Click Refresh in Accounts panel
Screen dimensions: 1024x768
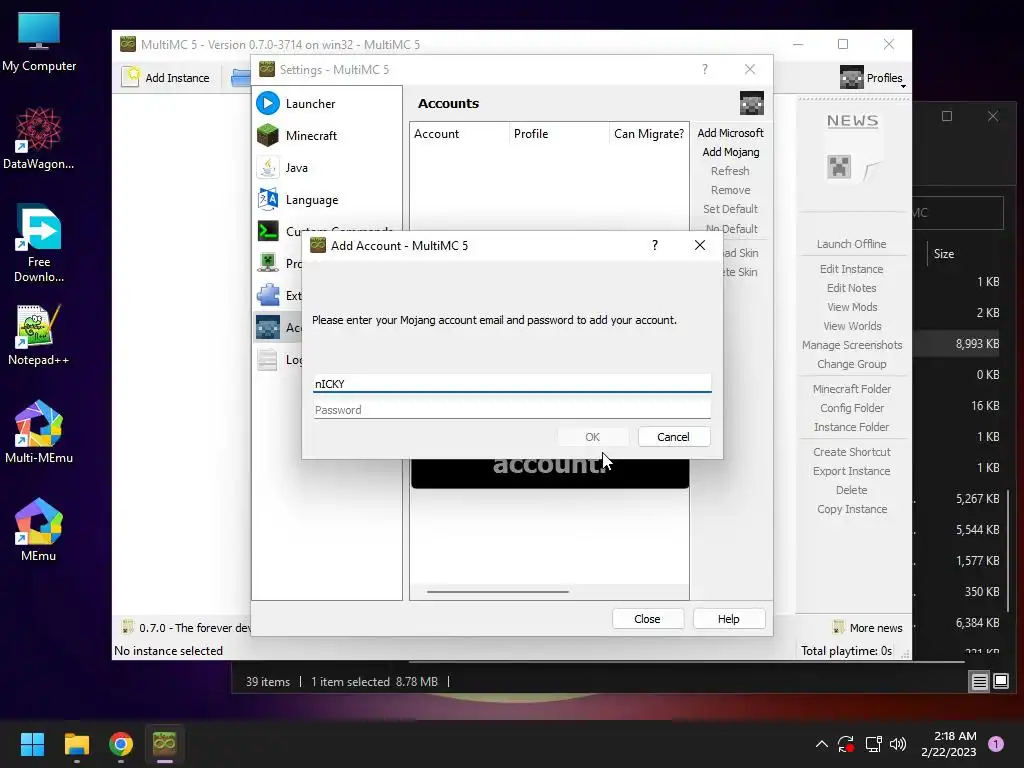730,171
